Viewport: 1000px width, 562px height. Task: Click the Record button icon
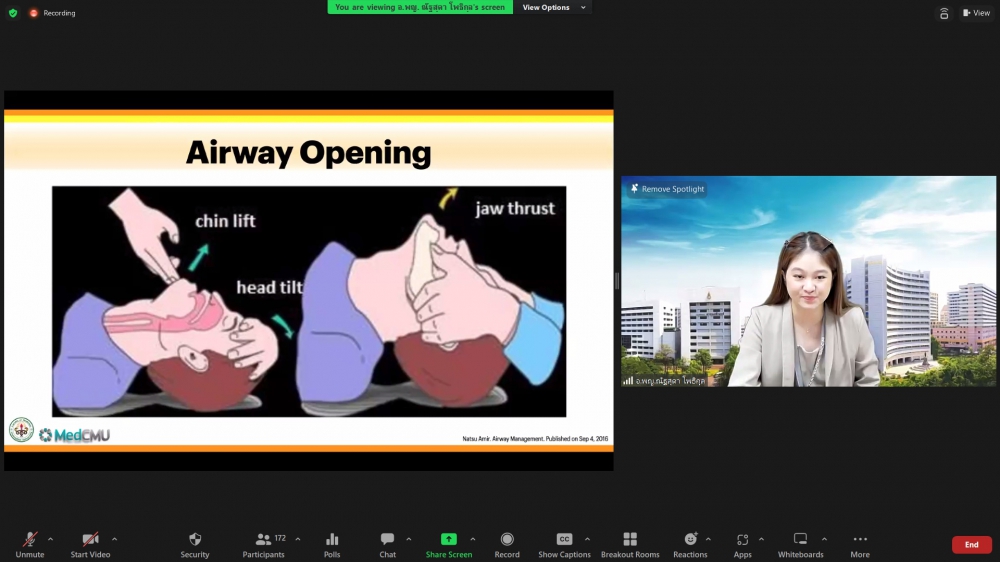click(x=507, y=540)
